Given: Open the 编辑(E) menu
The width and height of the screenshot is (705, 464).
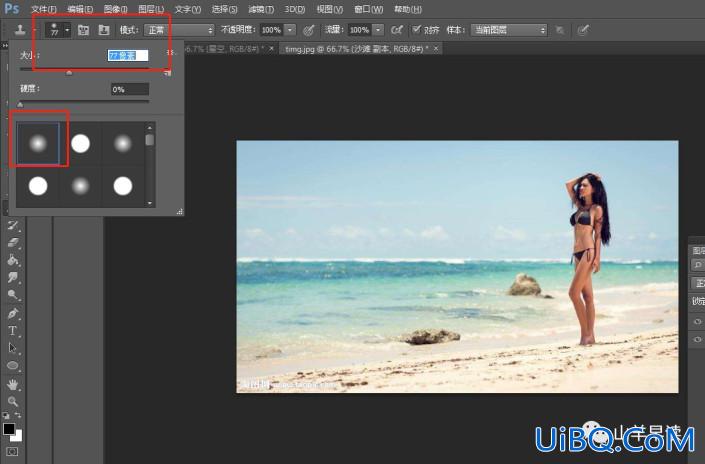Looking at the screenshot, I should 80,9.
